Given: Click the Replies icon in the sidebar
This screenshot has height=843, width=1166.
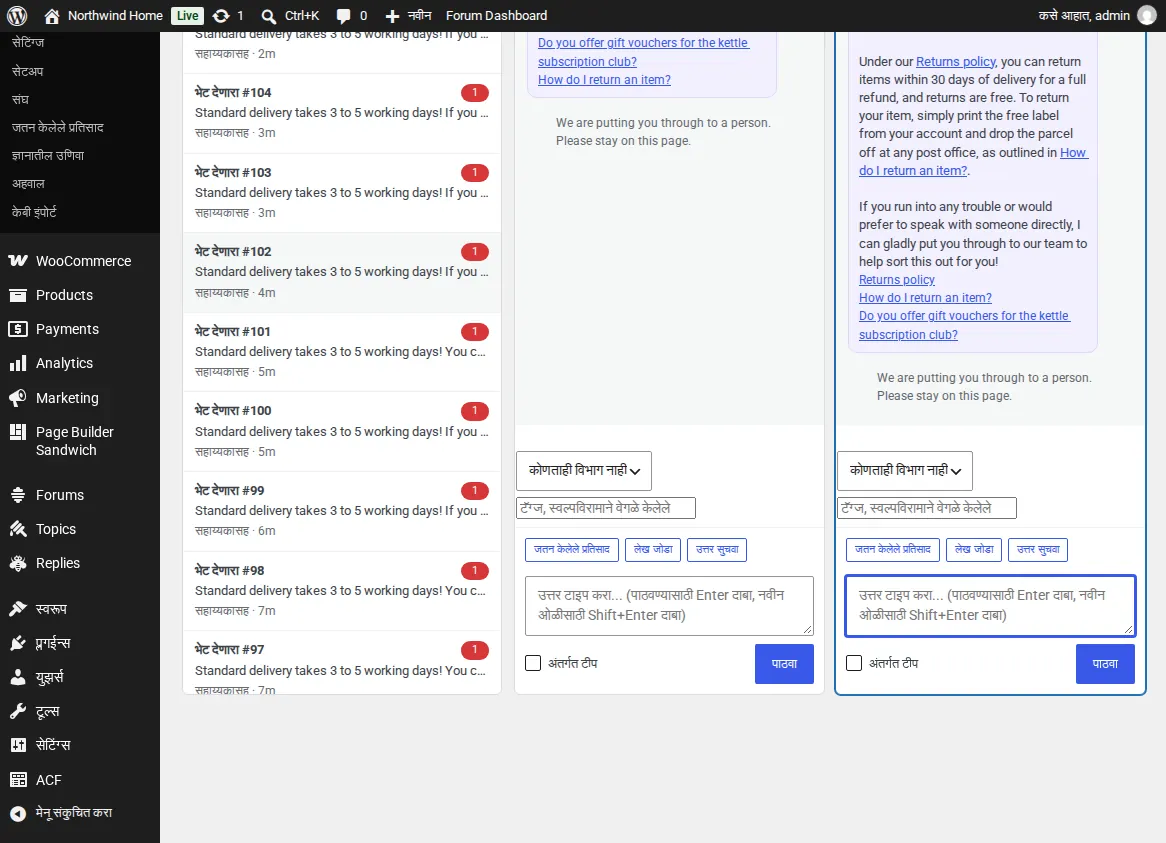Looking at the screenshot, I should [x=18, y=563].
